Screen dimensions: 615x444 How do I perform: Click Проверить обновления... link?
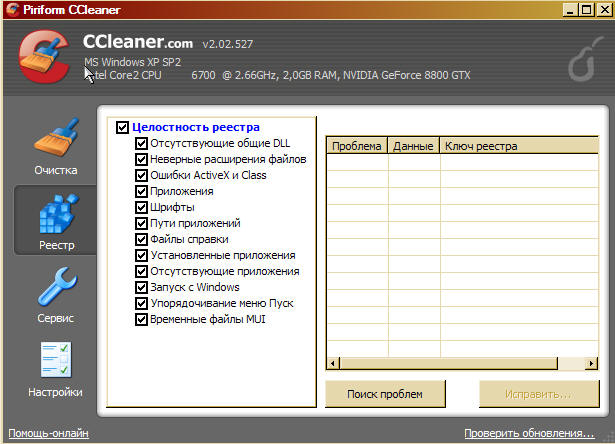[x=529, y=433]
